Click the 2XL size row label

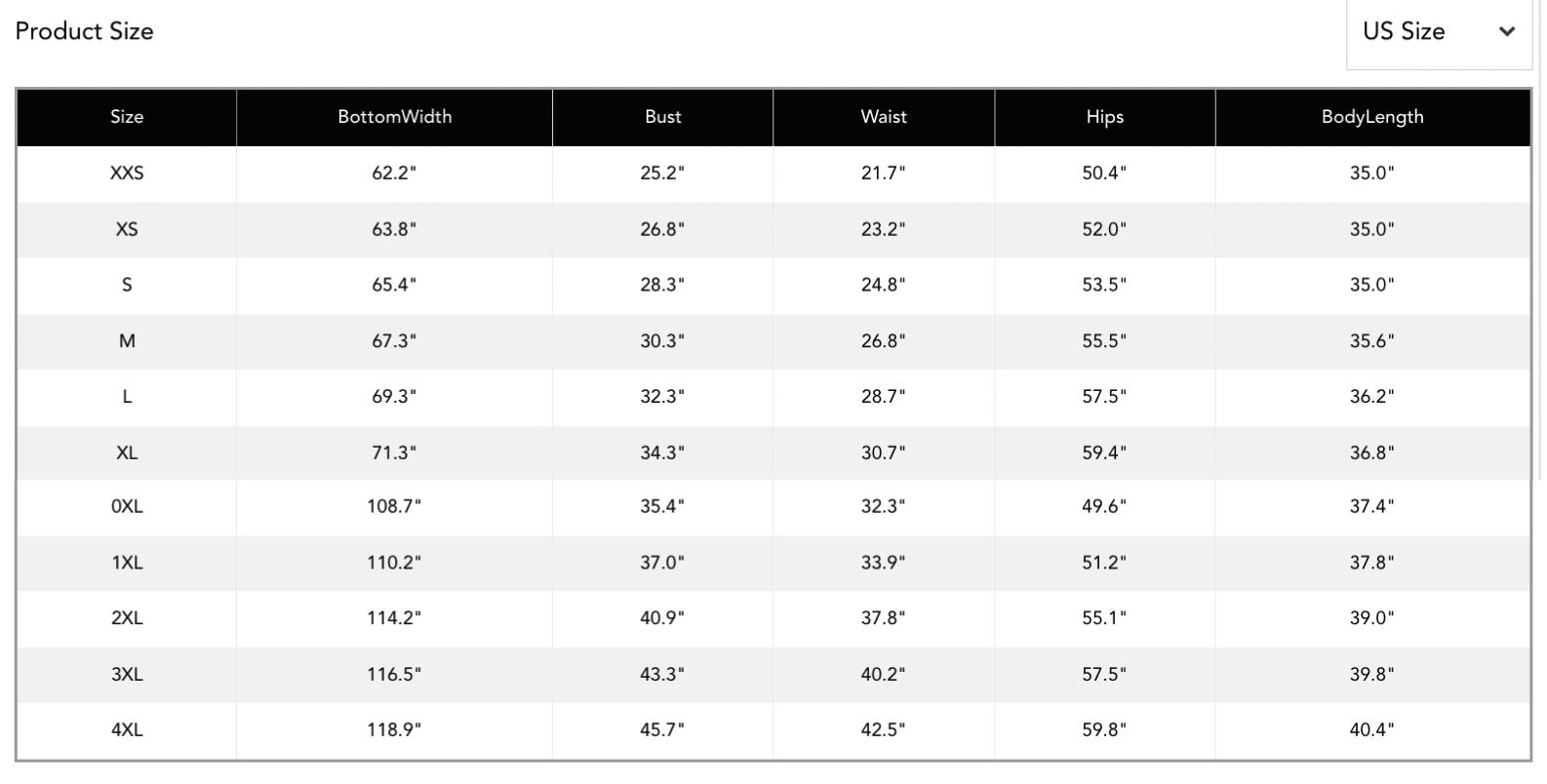pyautogui.click(x=127, y=618)
